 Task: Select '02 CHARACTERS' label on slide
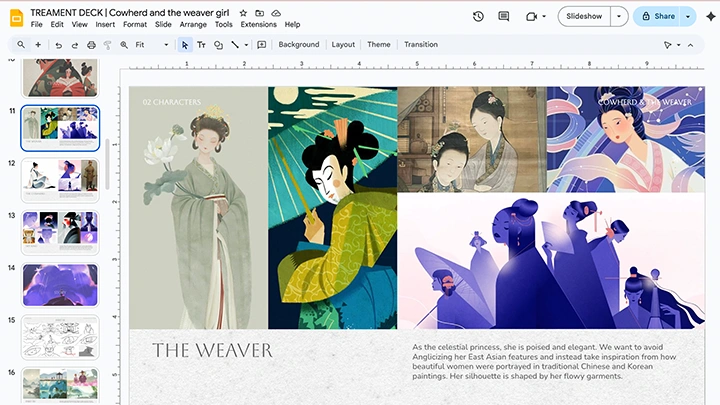172,102
